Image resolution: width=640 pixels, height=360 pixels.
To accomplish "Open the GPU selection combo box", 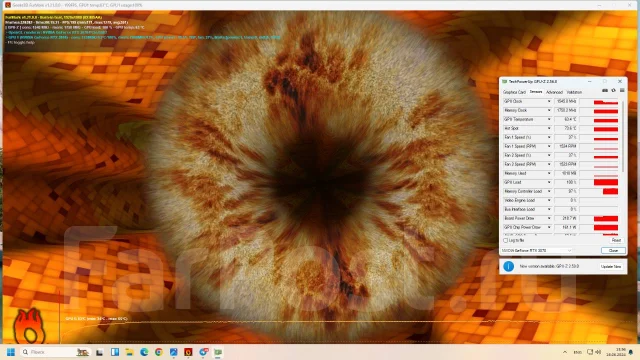I will click(x=537, y=250).
